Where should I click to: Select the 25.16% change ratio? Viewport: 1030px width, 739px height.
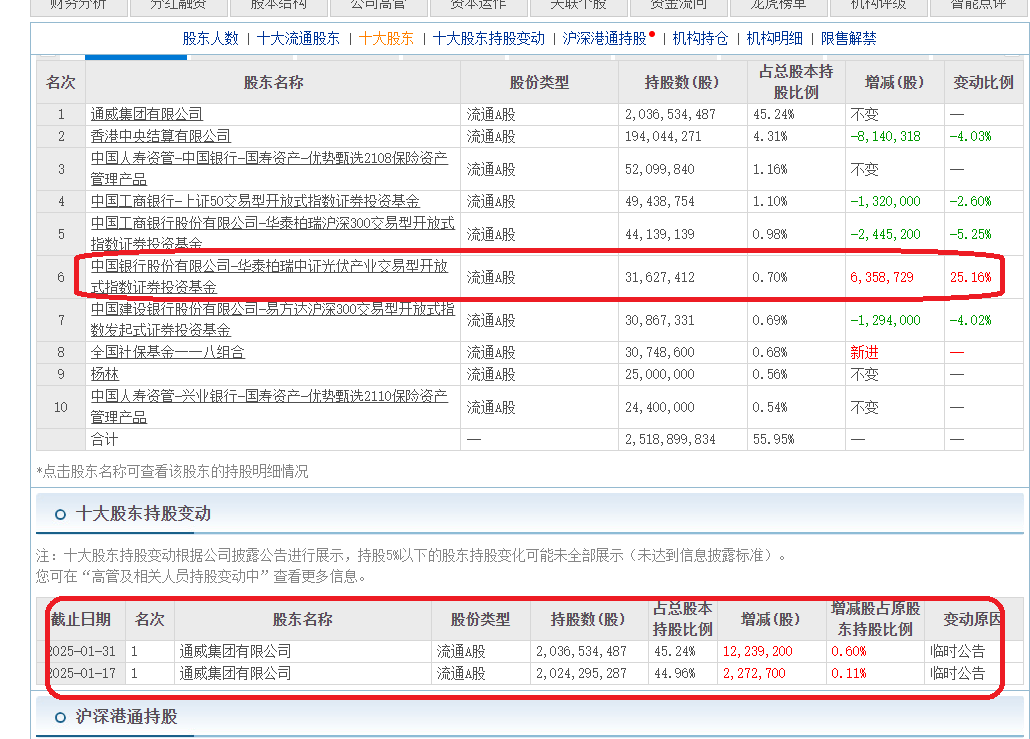click(x=970, y=277)
